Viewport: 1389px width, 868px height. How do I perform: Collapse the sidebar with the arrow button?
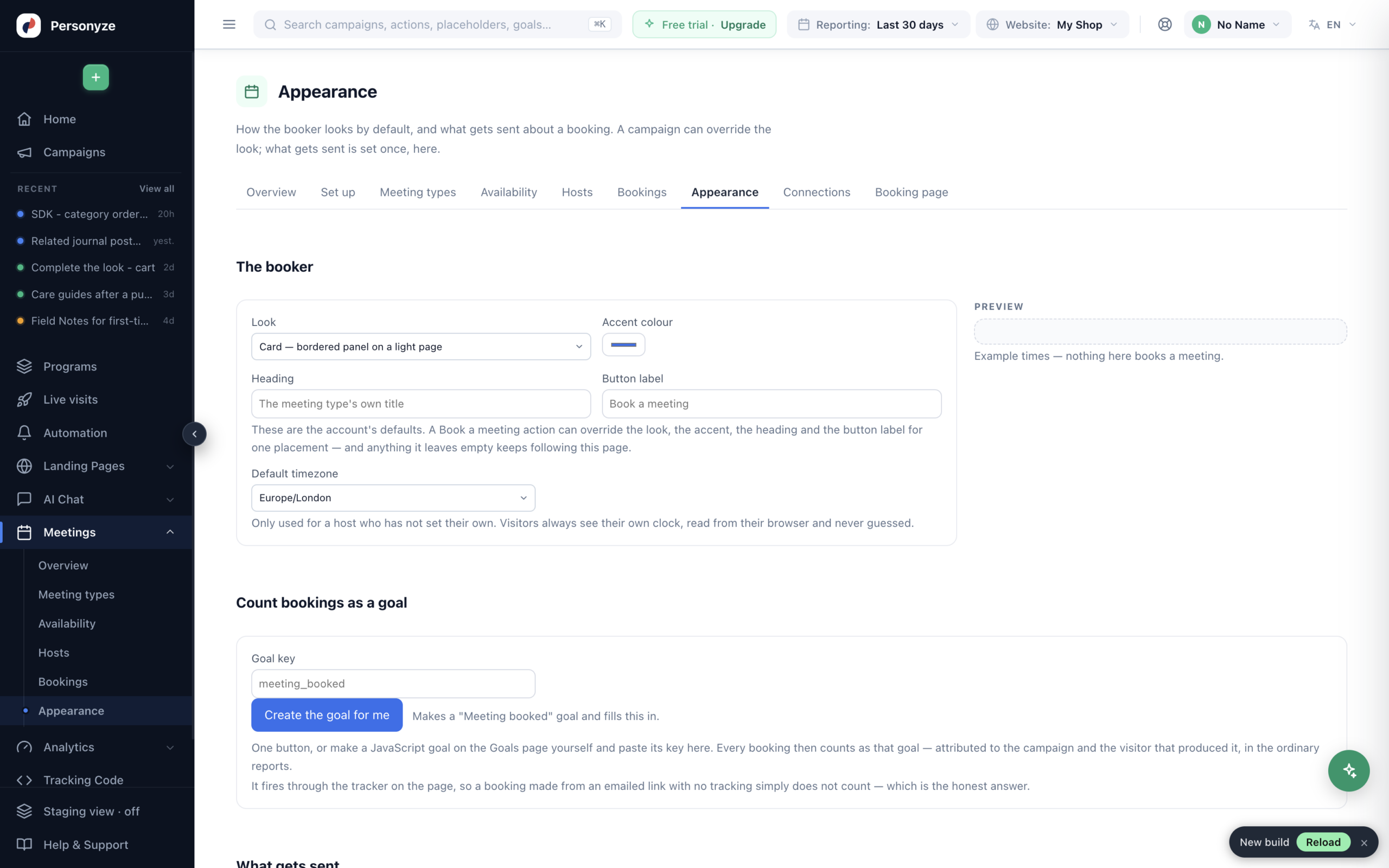tap(195, 434)
